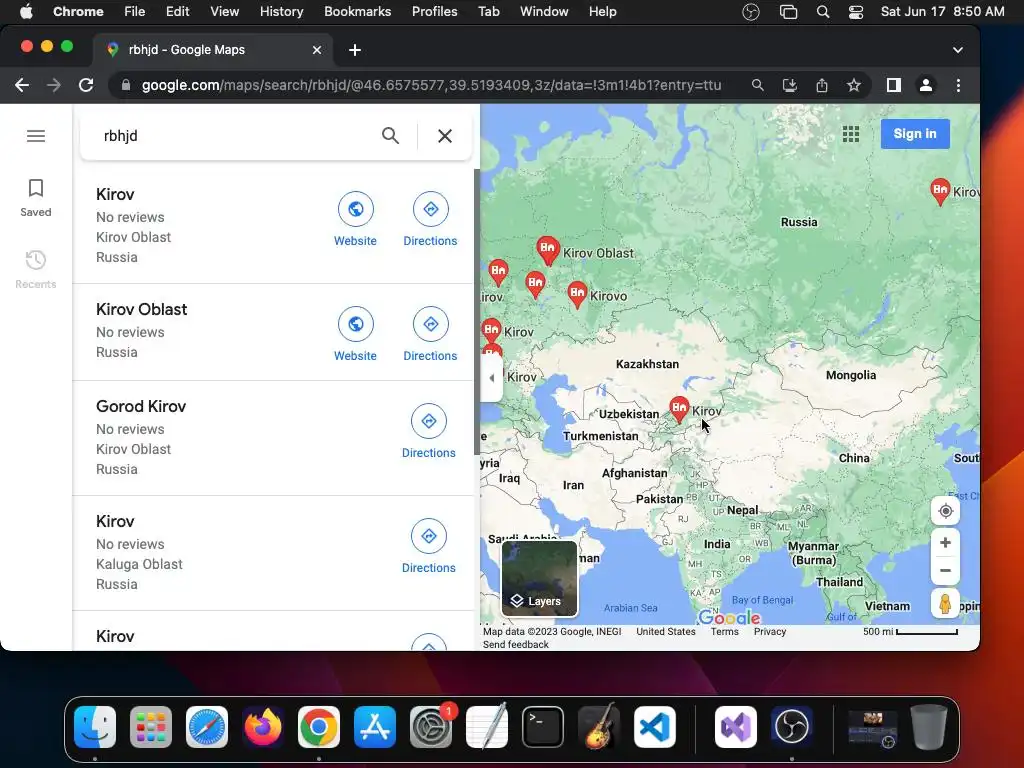Click the United States region link
Viewport: 1024px width, 768px height.
tap(665, 632)
